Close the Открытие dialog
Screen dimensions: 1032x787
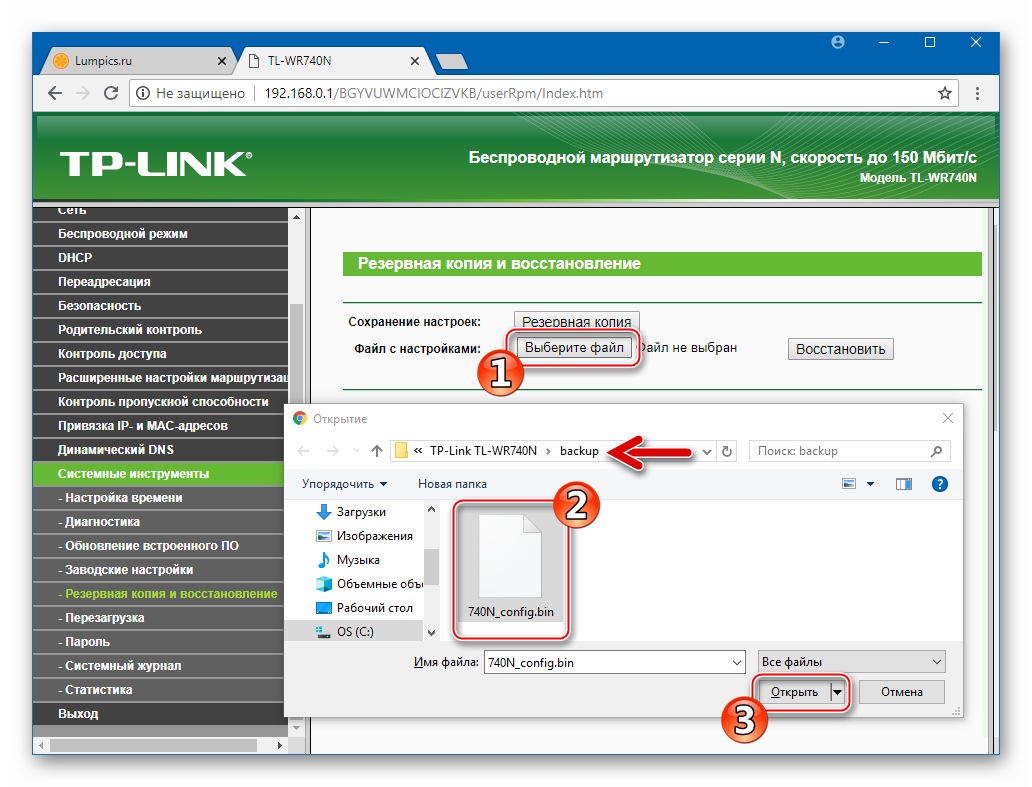pos(948,418)
